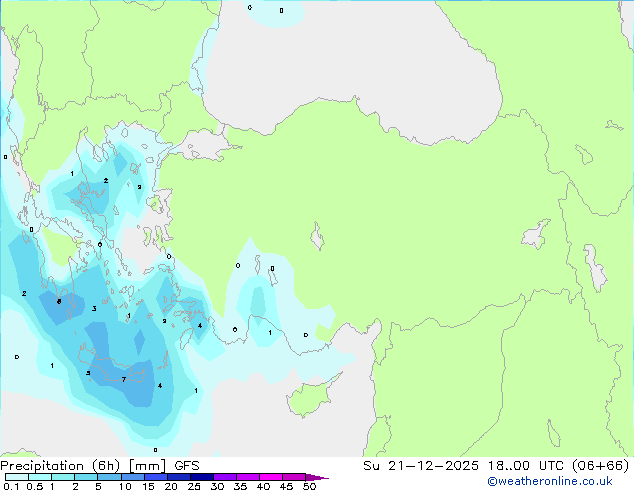Click the magenta swatch between 40 and 45
This screenshot has height=490, width=634.
click(271, 477)
